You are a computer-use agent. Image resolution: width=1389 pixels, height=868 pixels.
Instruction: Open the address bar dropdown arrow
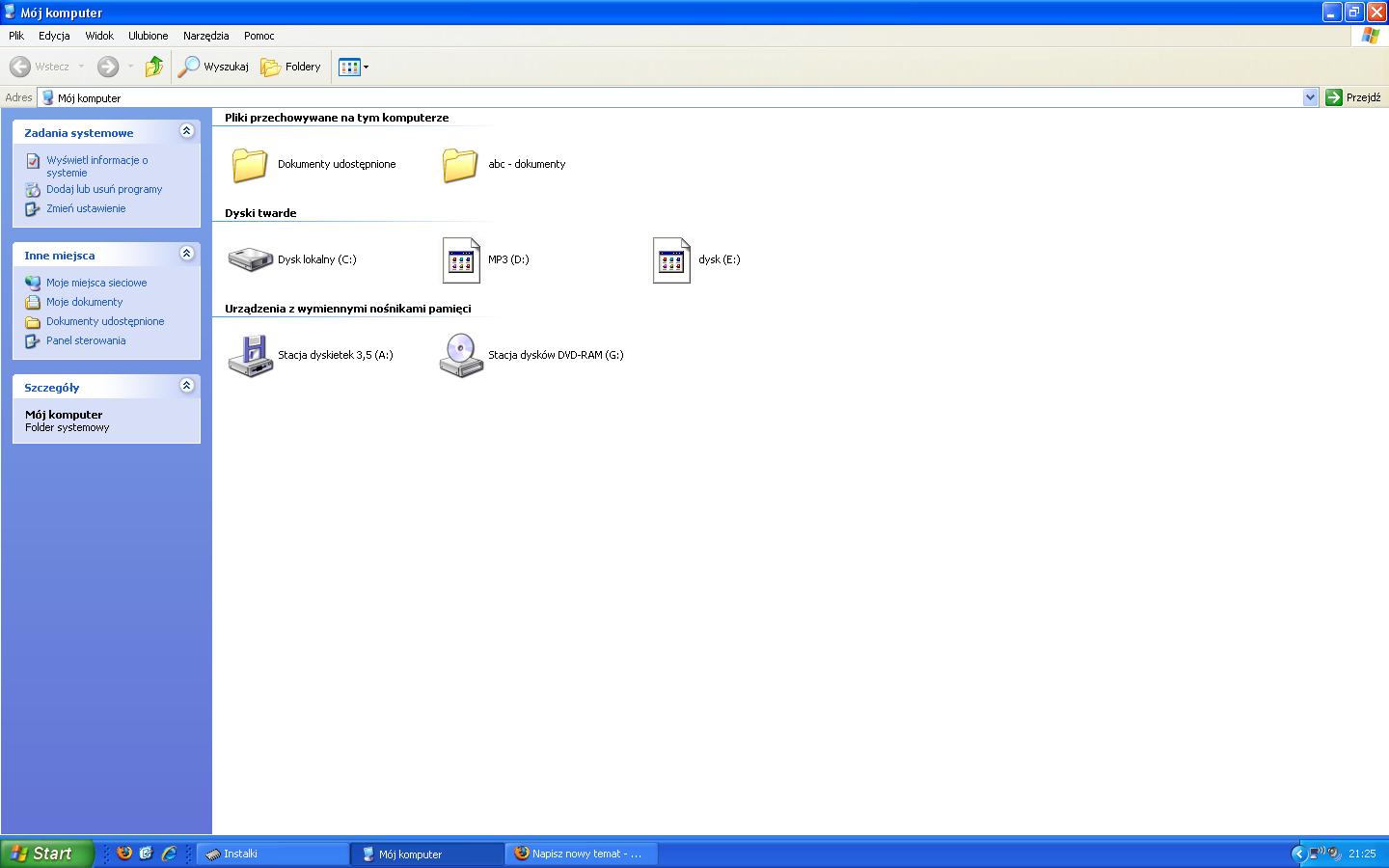tap(1310, 97)
